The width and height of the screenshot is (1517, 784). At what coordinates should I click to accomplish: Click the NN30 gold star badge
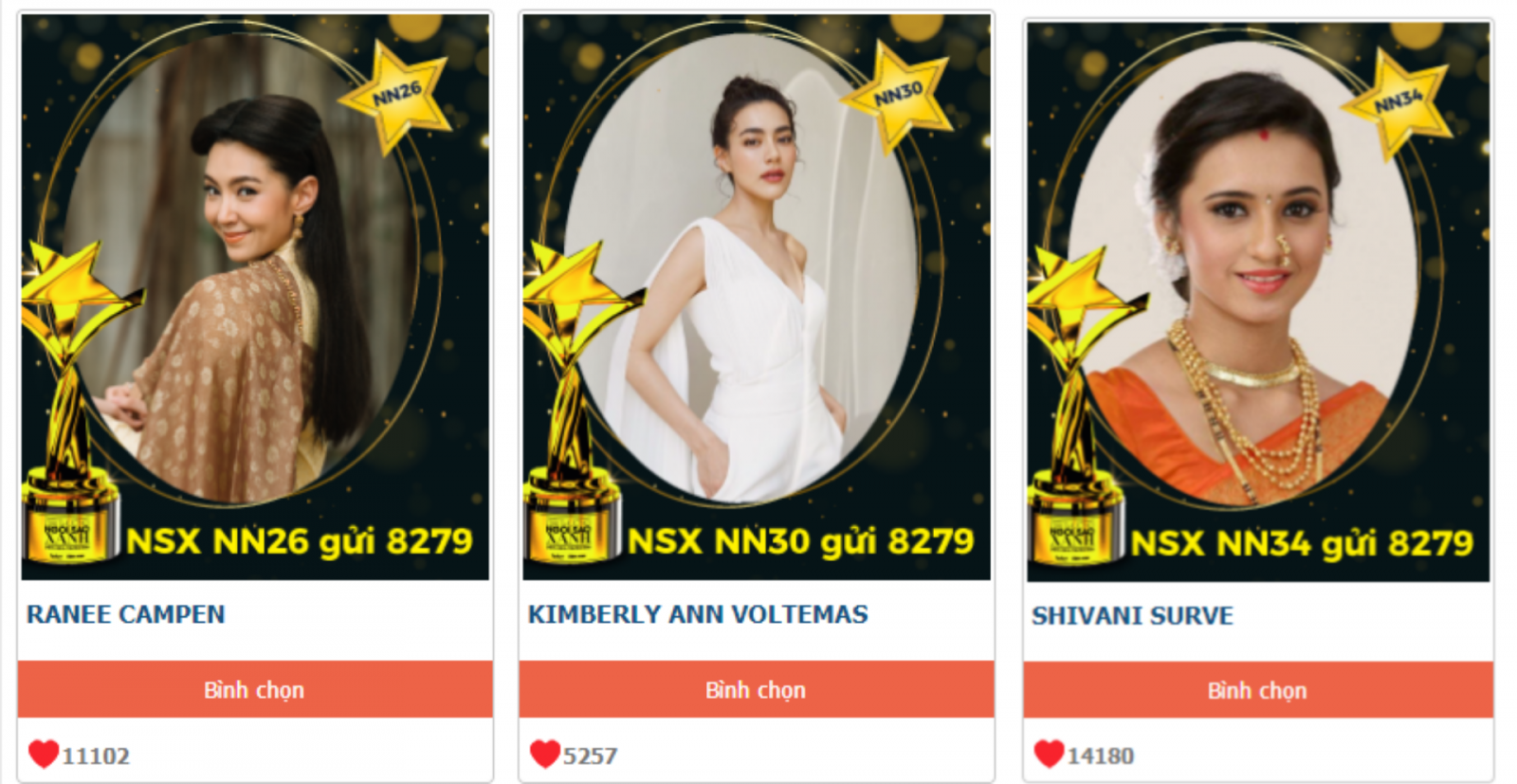898,95
